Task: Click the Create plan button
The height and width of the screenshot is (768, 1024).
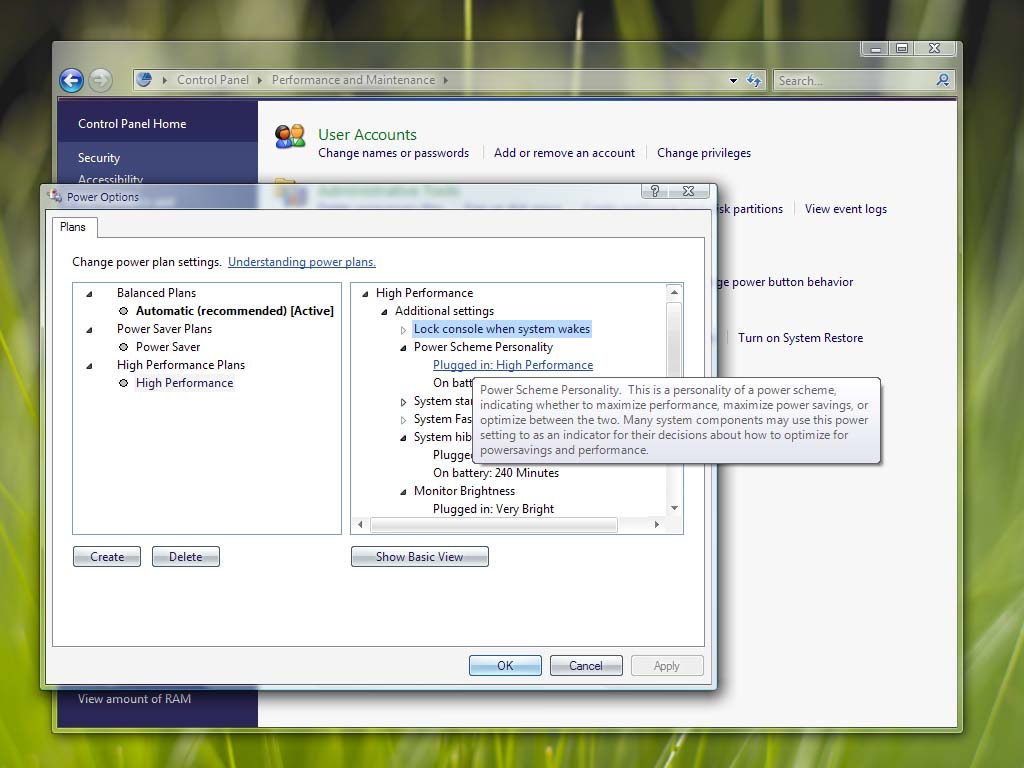Action: [x=107, y=556]
